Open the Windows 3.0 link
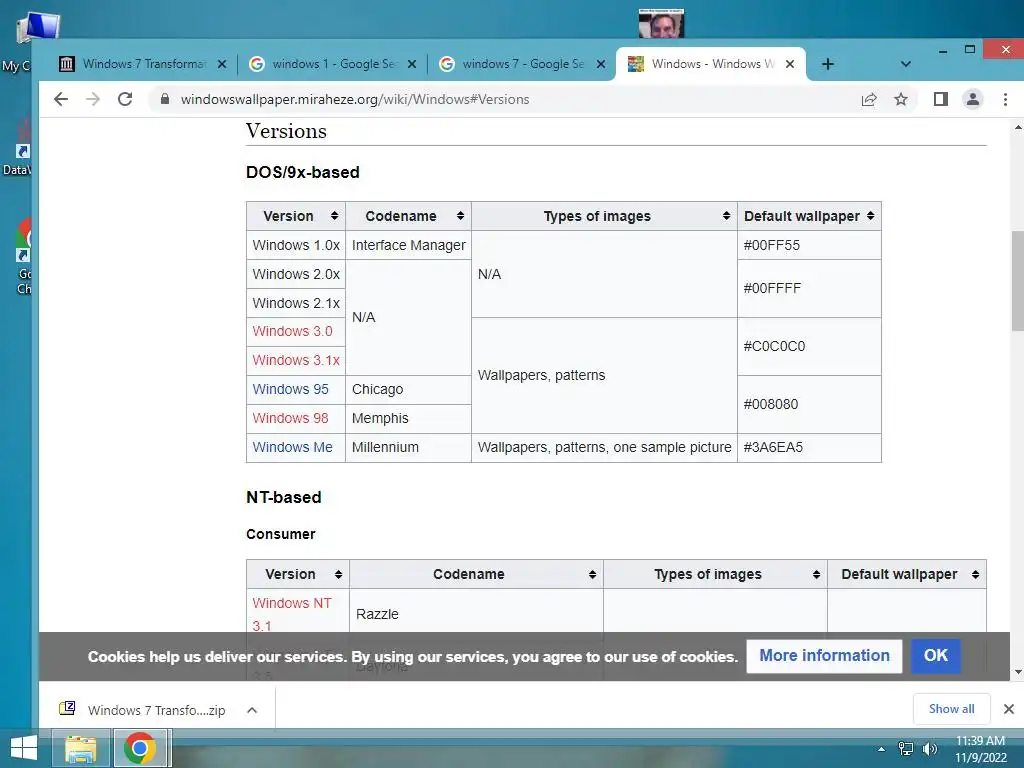Image resolution: width=1024 pixels, height=768 pixels. 292,331
